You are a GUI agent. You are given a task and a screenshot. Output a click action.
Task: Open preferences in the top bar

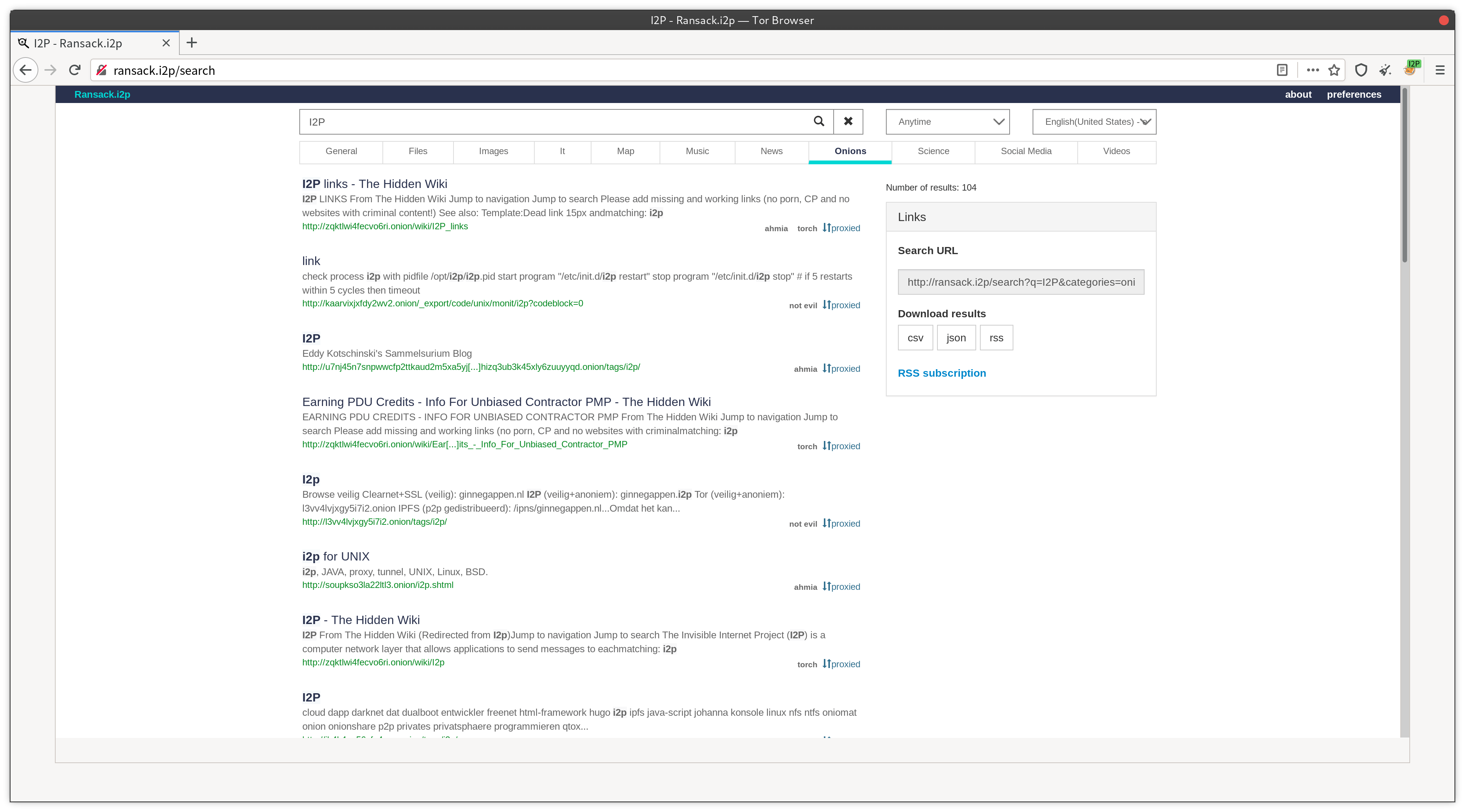coord(1354,94)
